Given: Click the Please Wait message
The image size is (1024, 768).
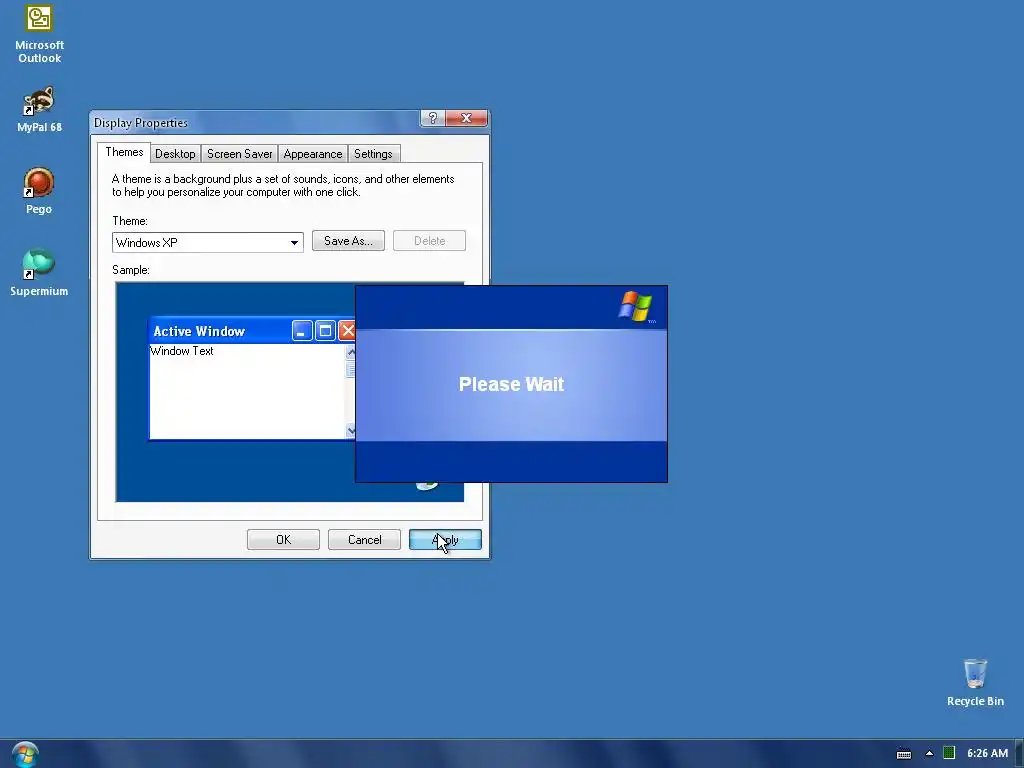Looking at the screenshot, I should coord(511,384).
